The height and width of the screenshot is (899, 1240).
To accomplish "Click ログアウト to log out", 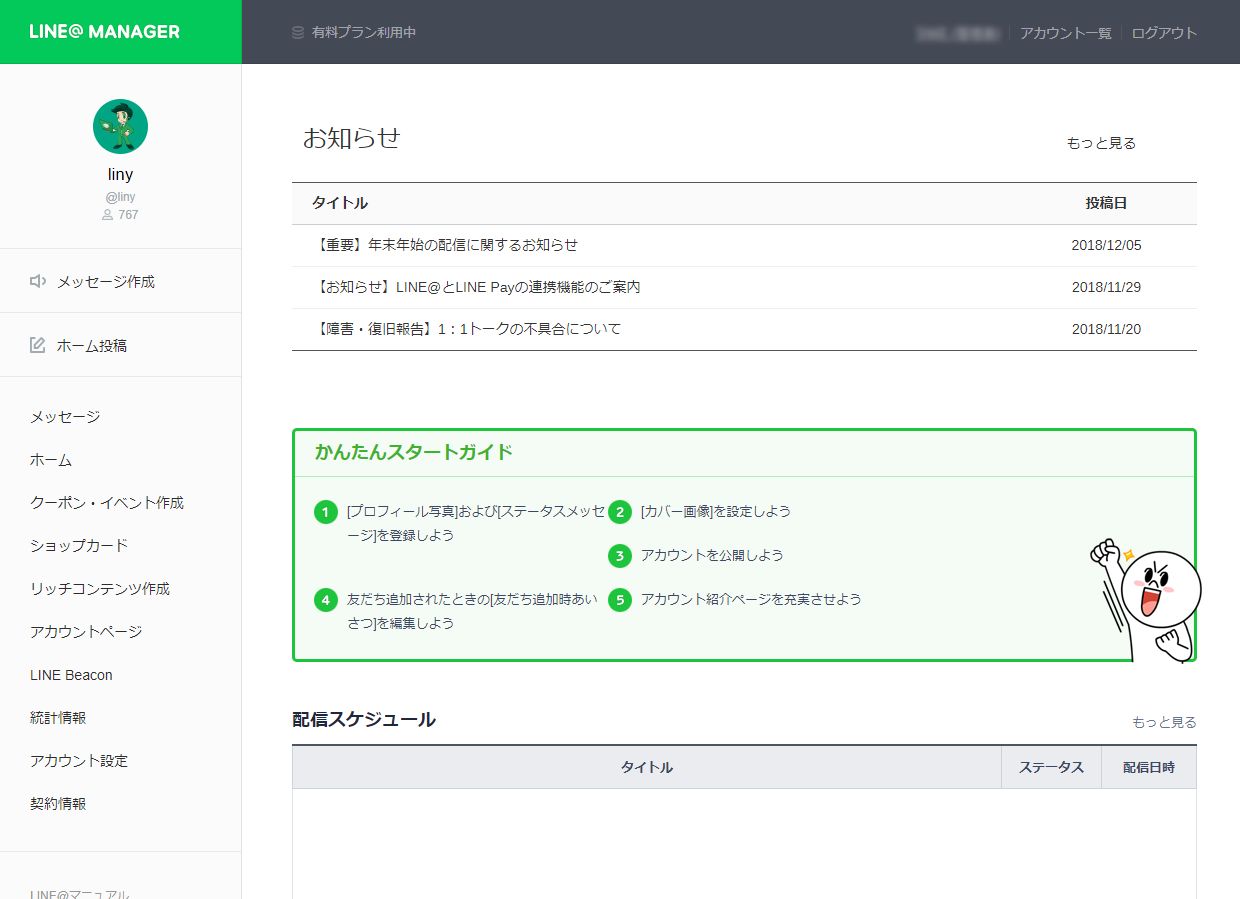I will click(1164, 33).
